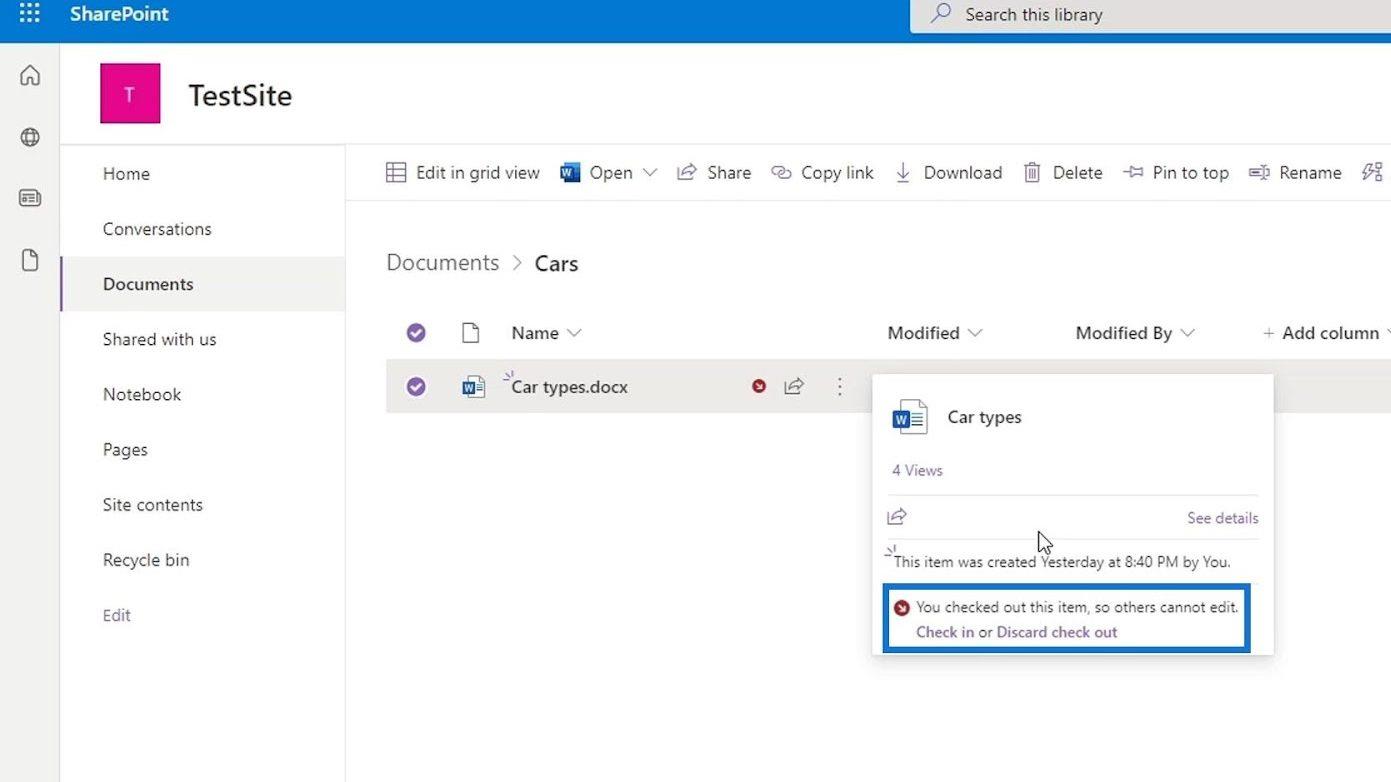Focus the Search this library box

coord(1150,15)
